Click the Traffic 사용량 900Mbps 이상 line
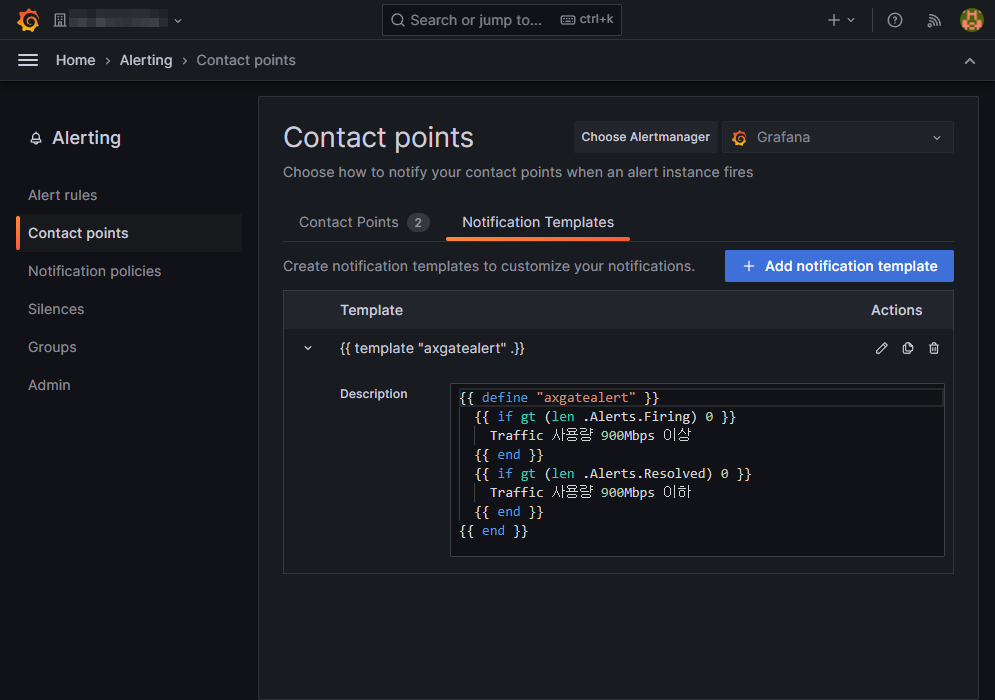995x700 pixels. click(590, 435)
